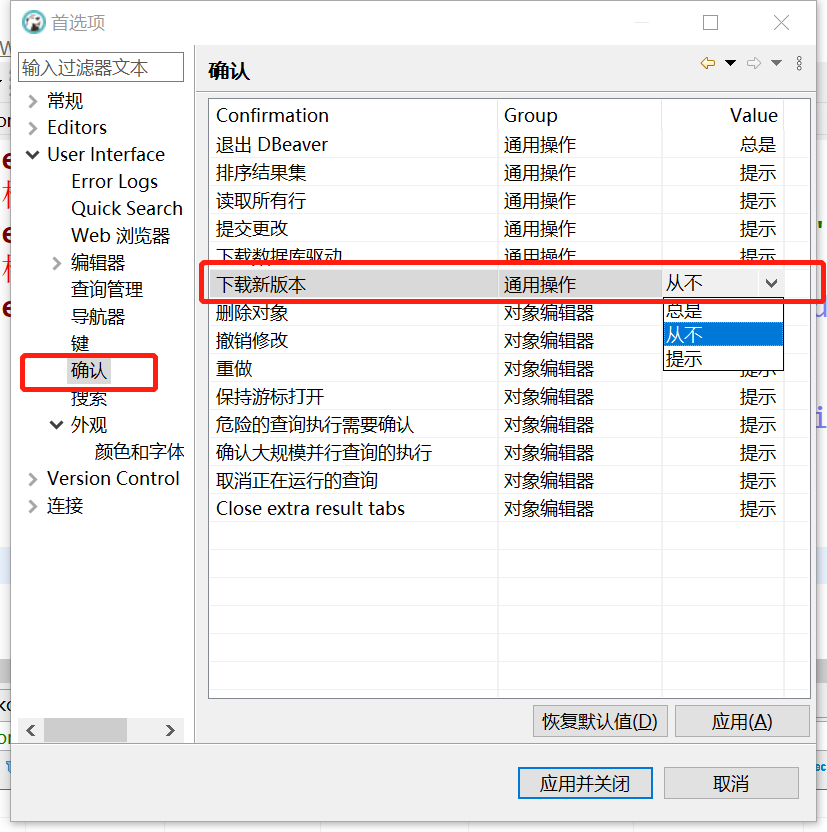Image resolution: width=827 pixels, height=832 pixels.
Task: Click tree scrollbar left arrow
Action: pyautogui.click(x=31, y=730)
